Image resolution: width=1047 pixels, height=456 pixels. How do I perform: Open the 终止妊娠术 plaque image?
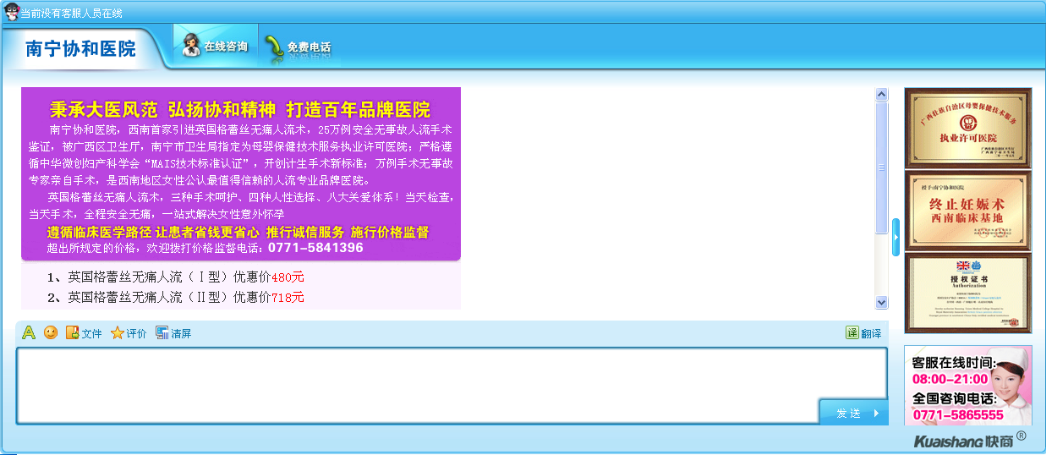pos(953,210)
